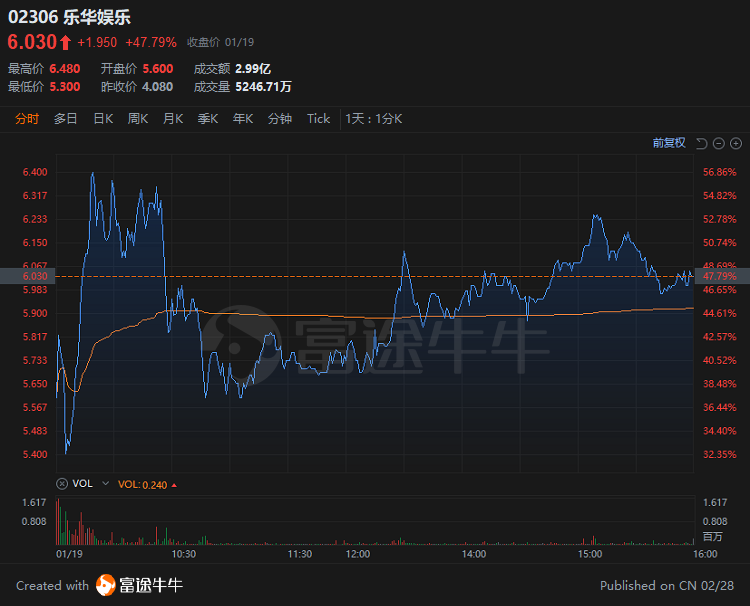This screenshot has height=606, width=750.
Task: Expand the VOL indicator dropdown chevron
Action: click(x=106, y=484)
